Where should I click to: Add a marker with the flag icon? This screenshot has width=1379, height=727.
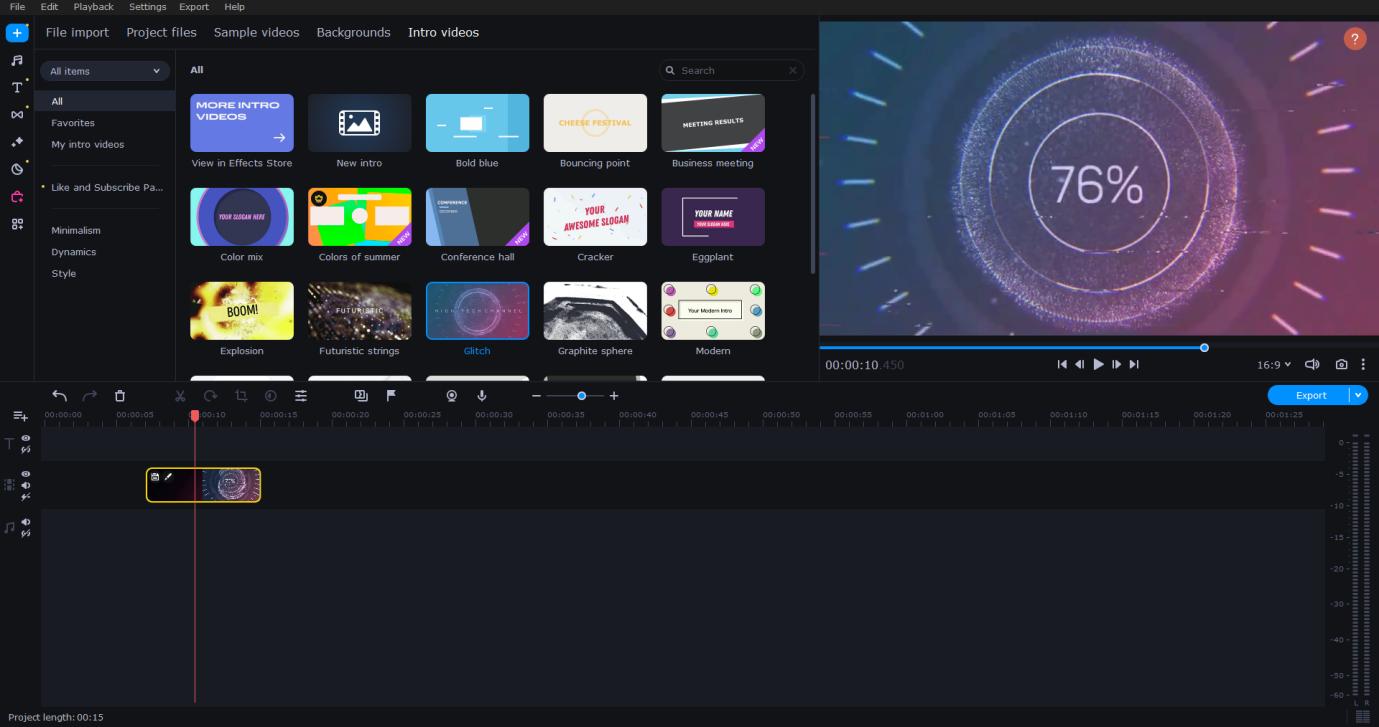[391, 396]
